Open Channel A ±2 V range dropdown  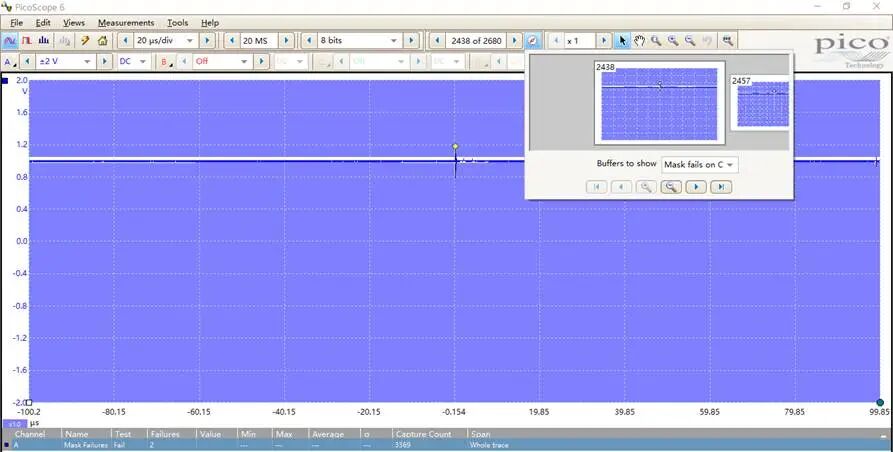[x=87, y=61]
